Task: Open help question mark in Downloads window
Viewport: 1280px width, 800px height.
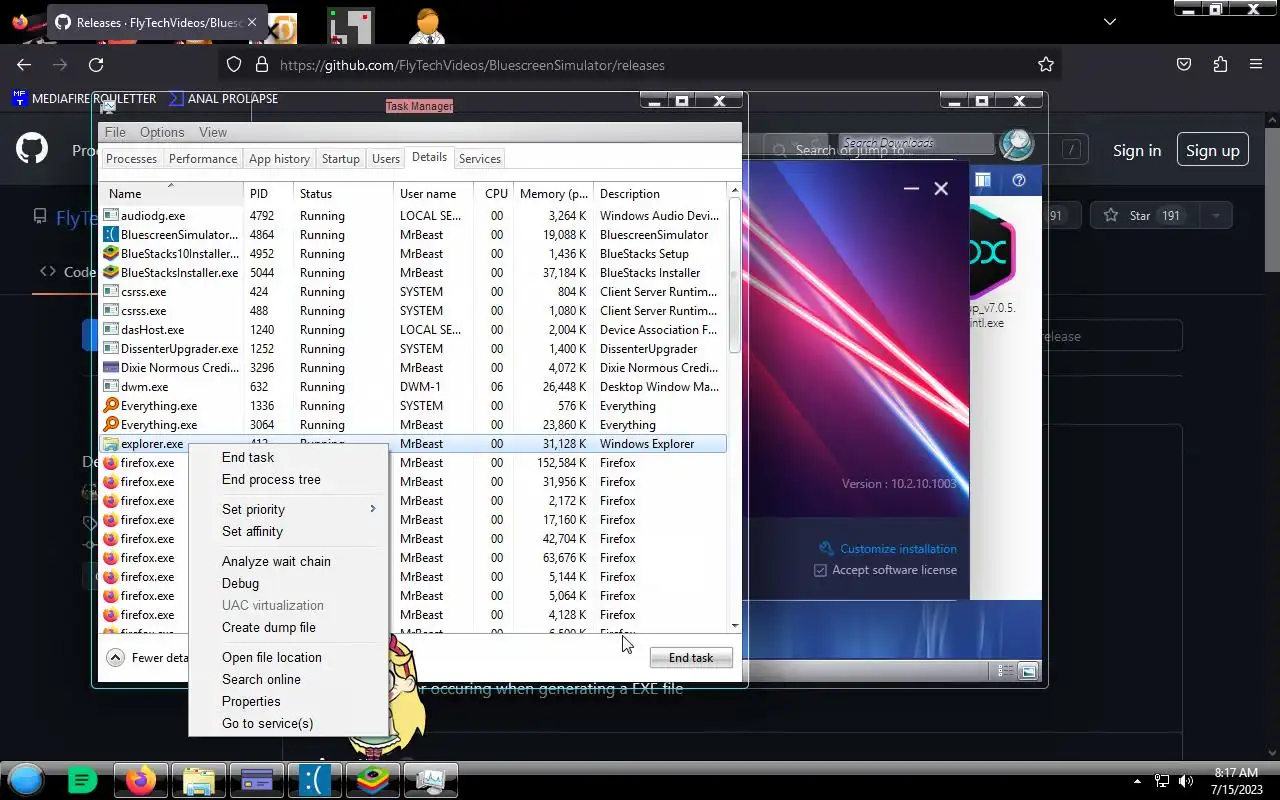Action: [1019, 180]
